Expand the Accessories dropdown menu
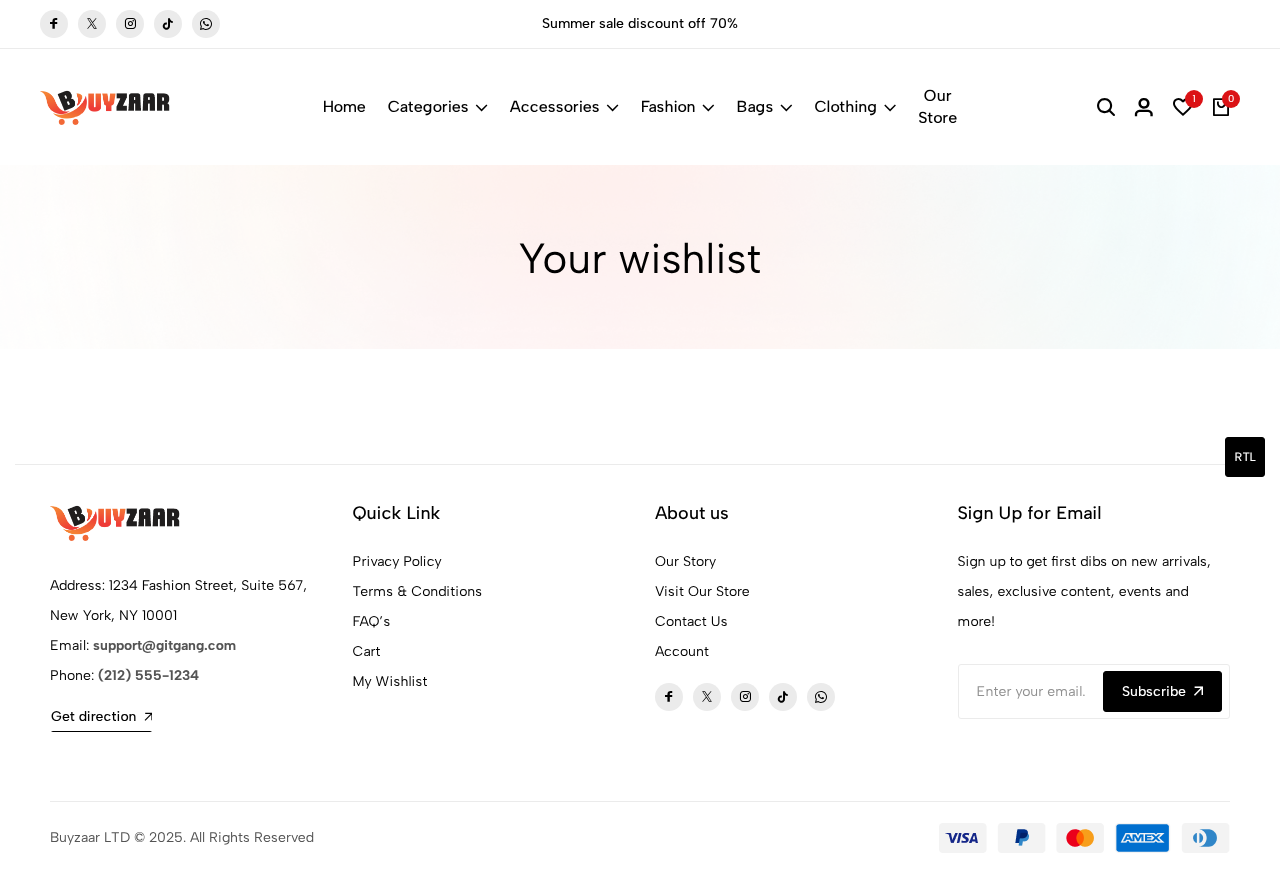This screenshot has height=873, width=1280. pyautogui.click(x=564, y=107)
